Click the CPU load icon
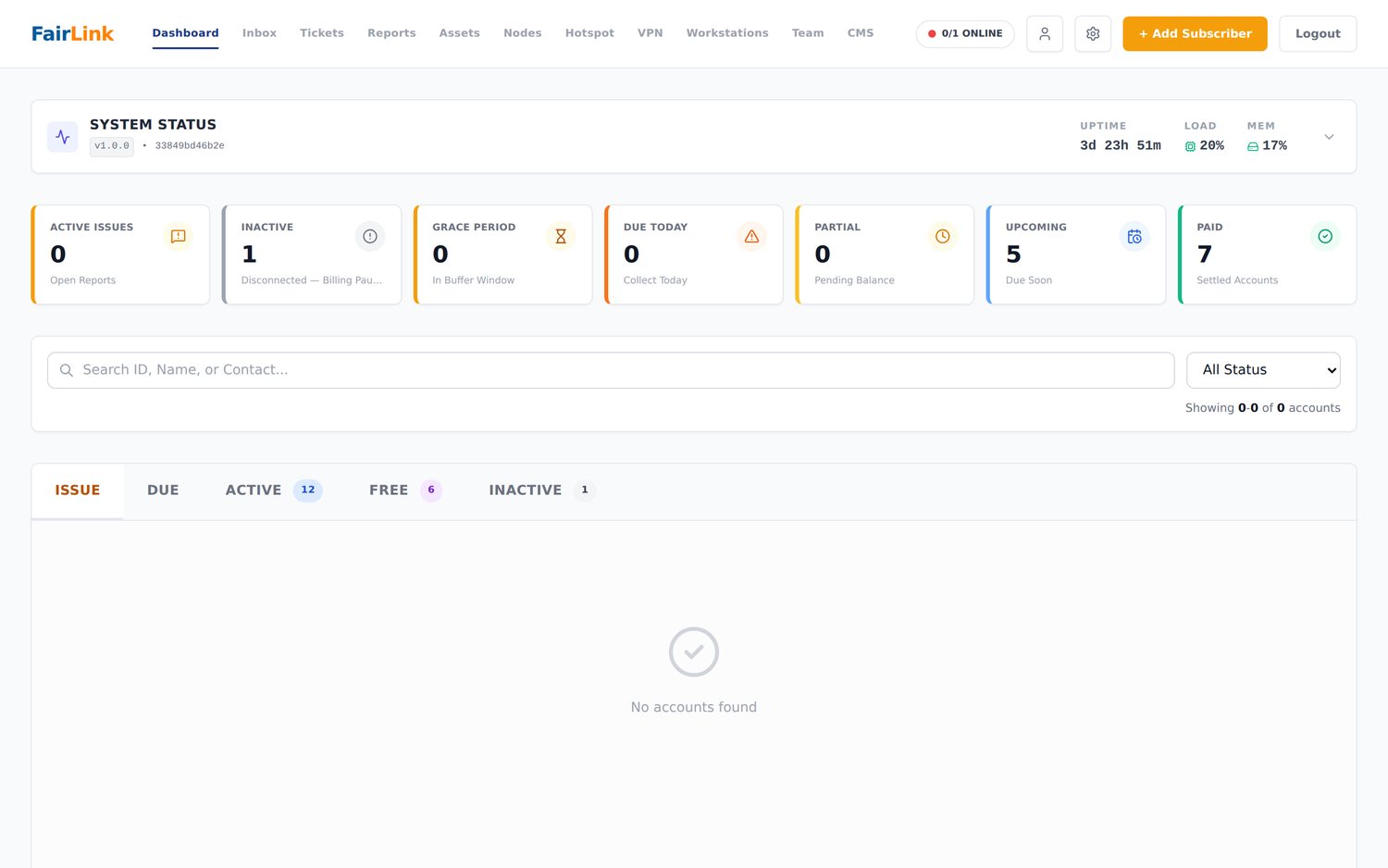 [x=1190, y=146]
